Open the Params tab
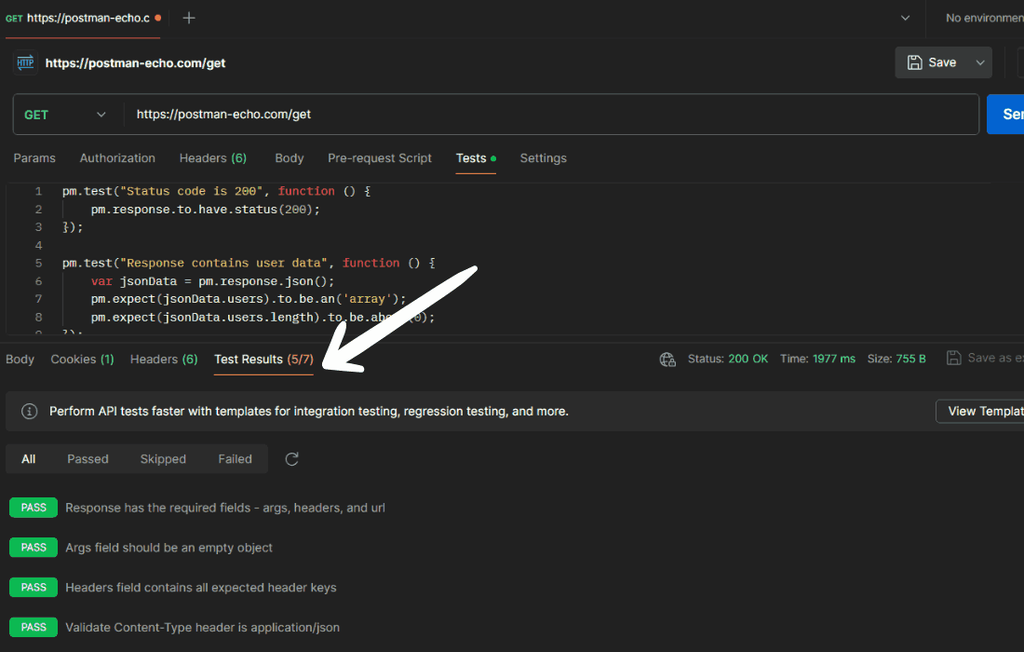 pyautogui.click(x=35, y=158)
